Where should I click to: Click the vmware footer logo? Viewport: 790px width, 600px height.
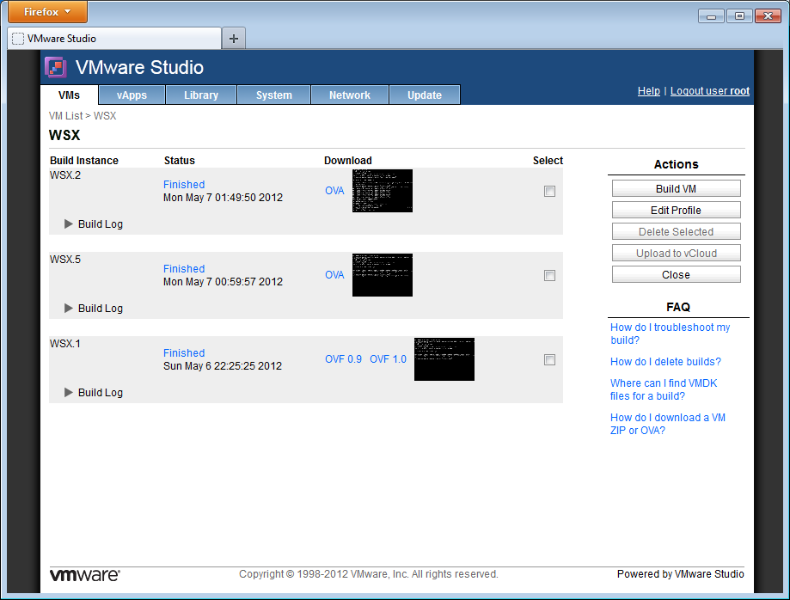(85, 575)
